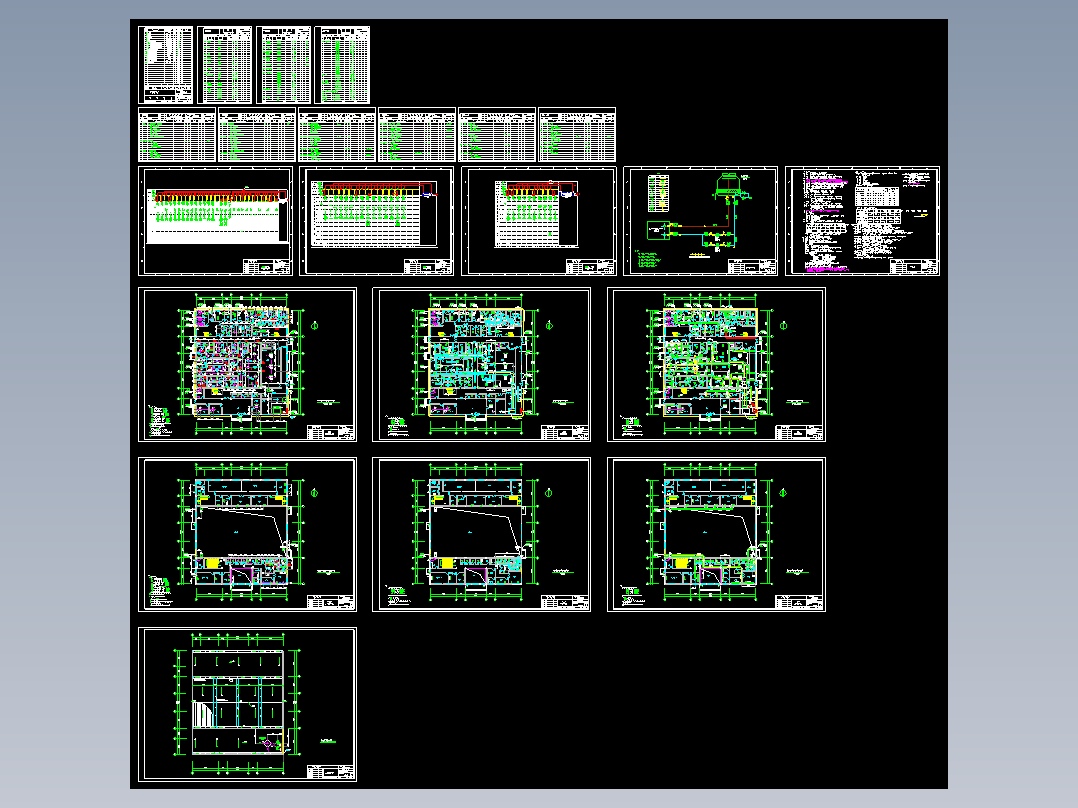Click the green legend on the magenta piping plan
This screenshot has height=808, width=1078.
[159, 420]
